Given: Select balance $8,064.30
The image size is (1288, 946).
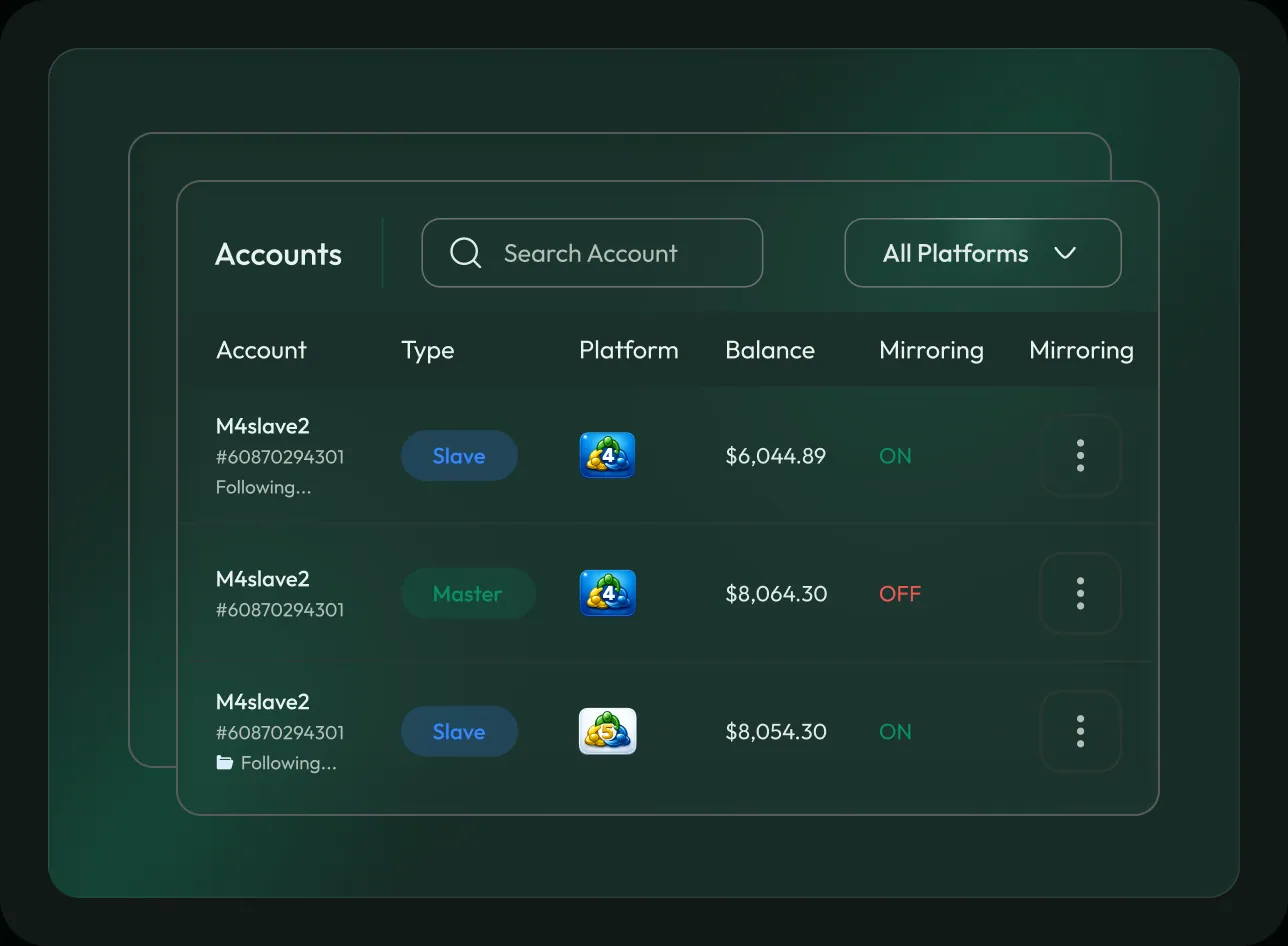Looking at the screenshot, I should coord(776,594).
